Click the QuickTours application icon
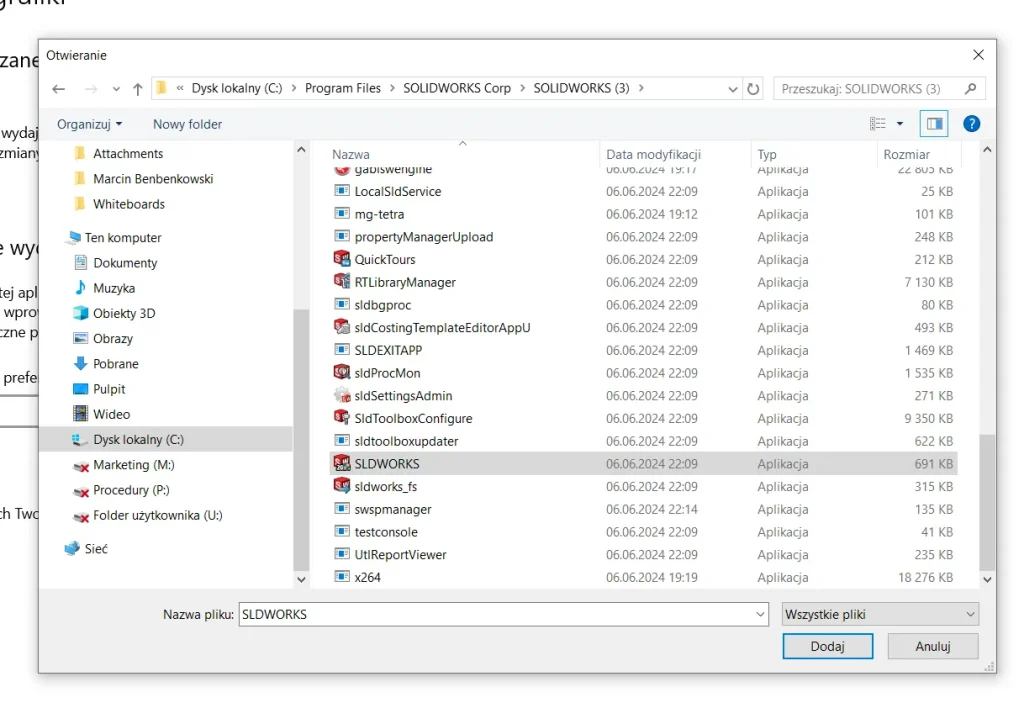The height and width of the screenshot is (703, 1024). click(342, 259)
